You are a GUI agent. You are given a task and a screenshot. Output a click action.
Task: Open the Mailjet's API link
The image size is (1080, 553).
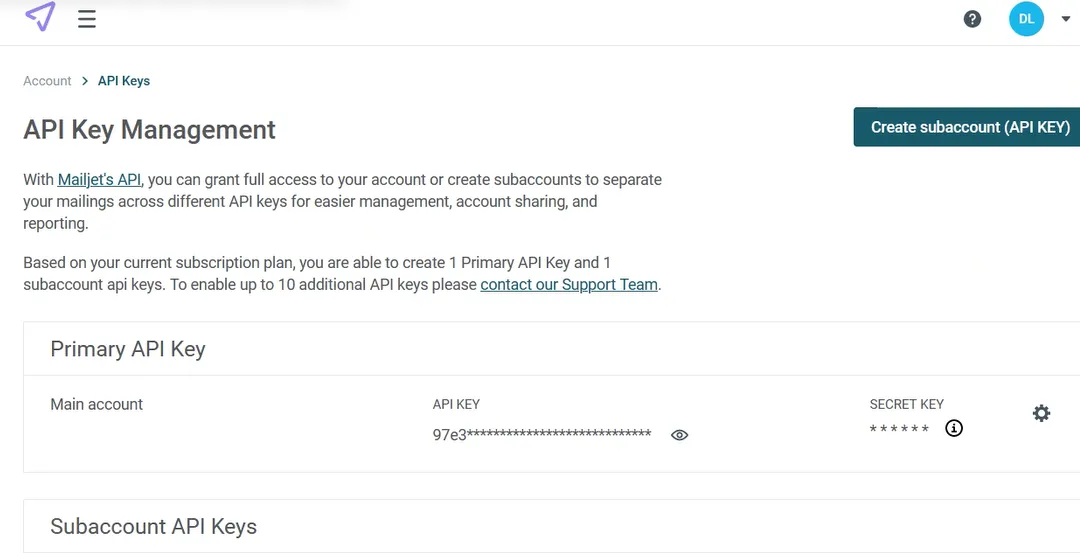click(99, 180)
